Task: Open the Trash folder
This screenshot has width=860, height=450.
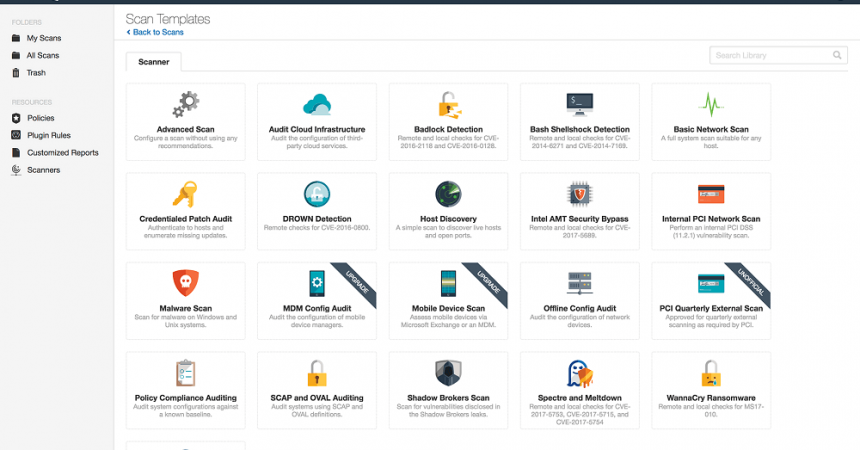Action: tap(36, 73)
